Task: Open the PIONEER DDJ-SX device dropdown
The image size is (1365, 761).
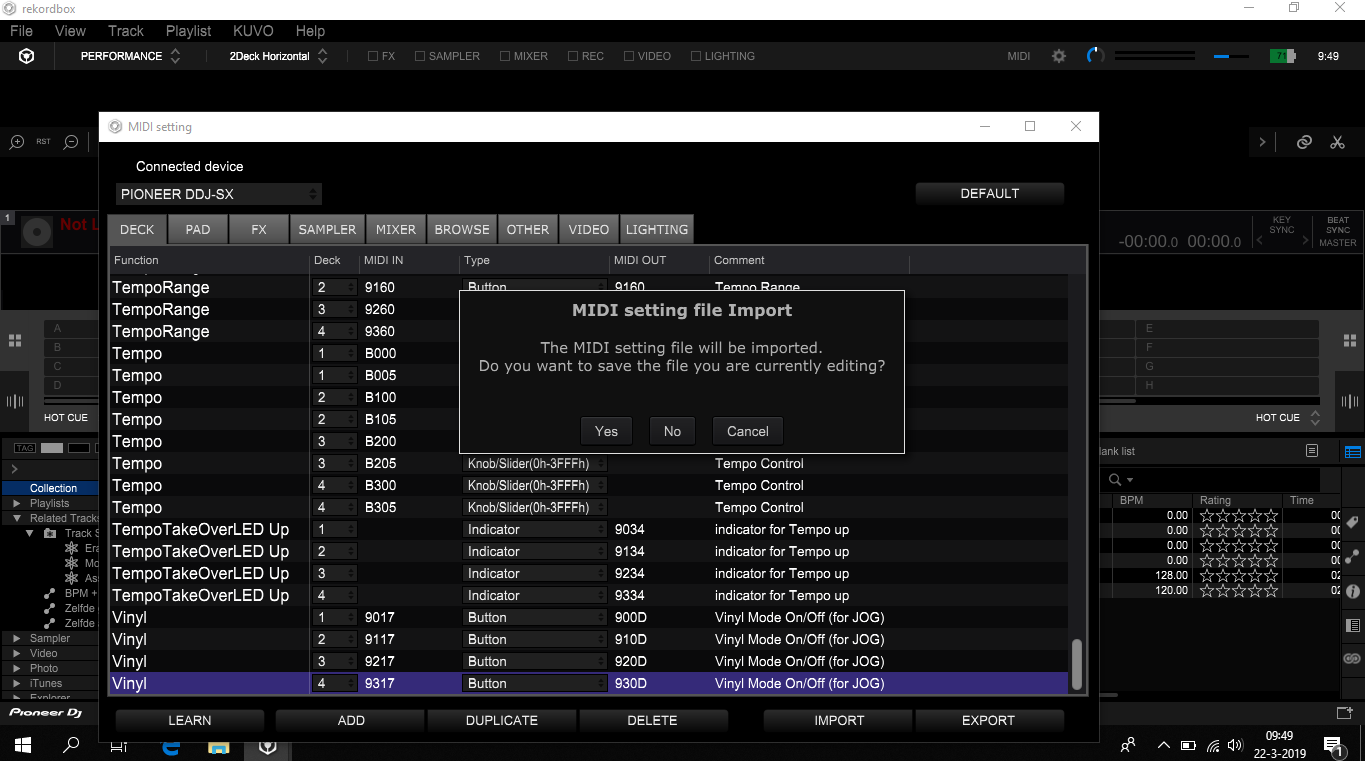Action: [x=219, y=194]
